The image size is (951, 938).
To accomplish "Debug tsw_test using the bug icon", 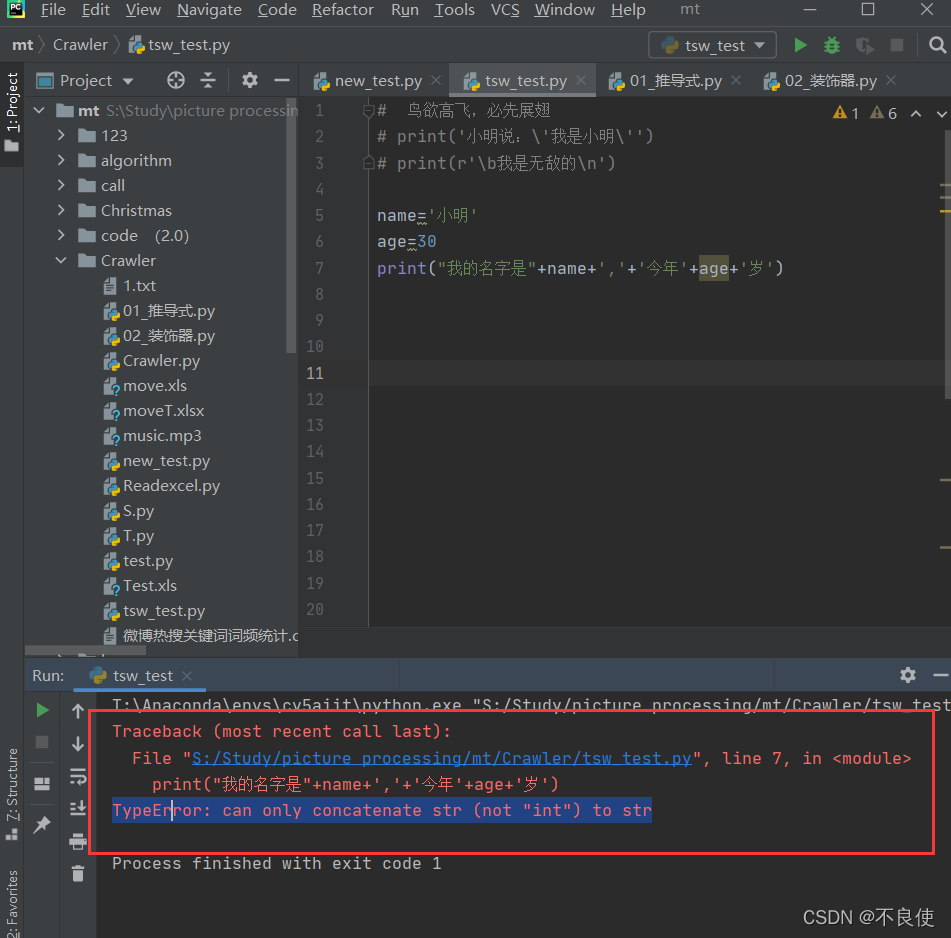I will 829,45.
